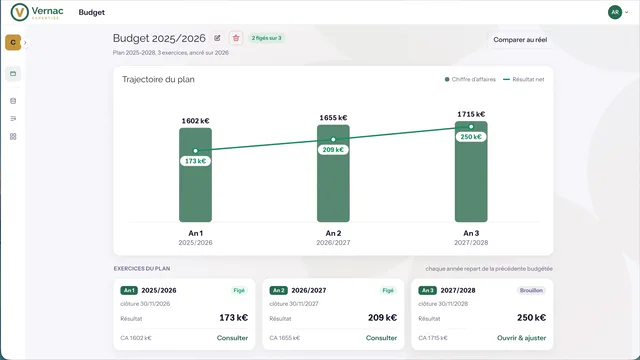Screen dimensions: 640x360
Task: Click the Trajectoire du plan heading
Action: 158,80
